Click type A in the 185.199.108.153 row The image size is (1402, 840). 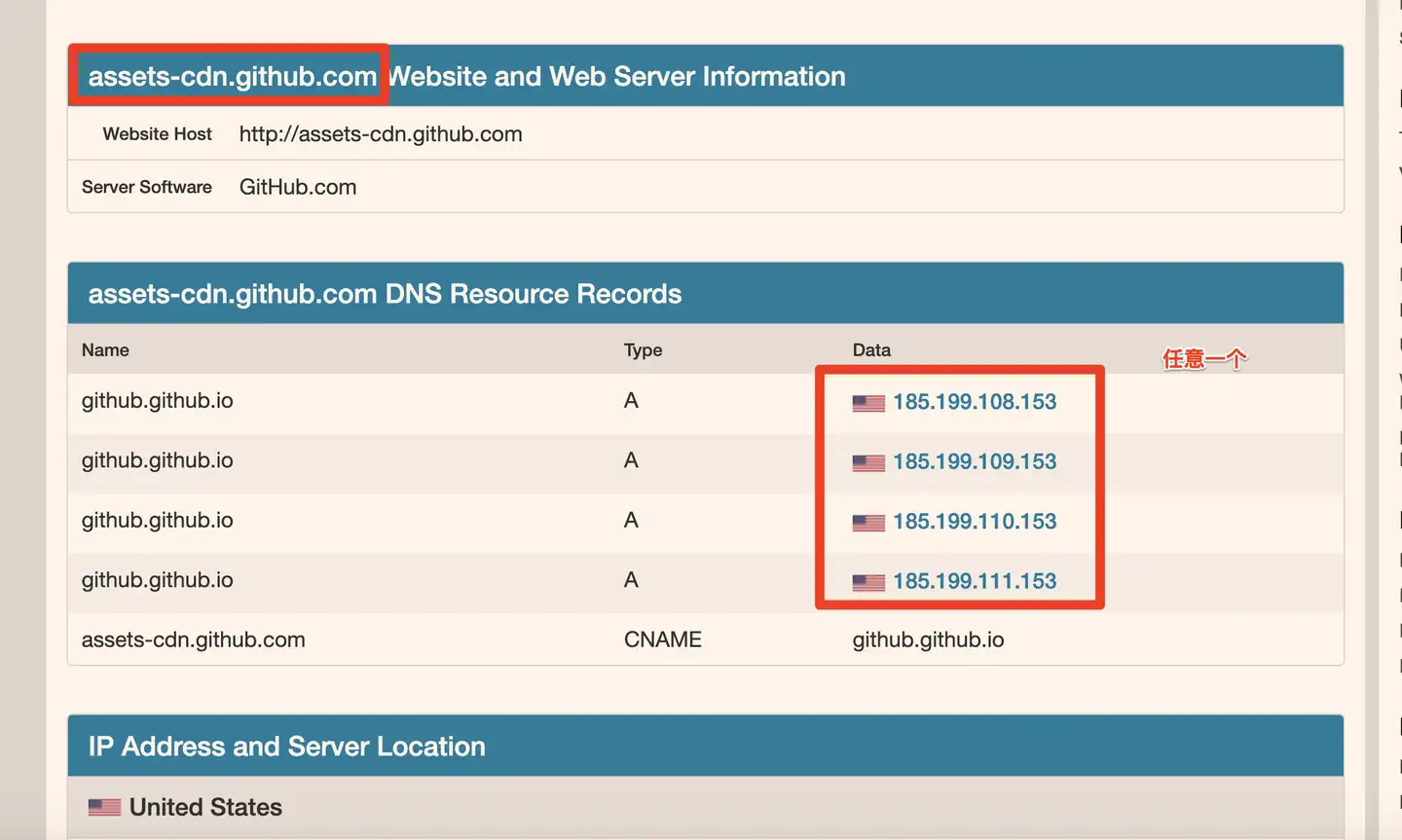click(631, 401)
